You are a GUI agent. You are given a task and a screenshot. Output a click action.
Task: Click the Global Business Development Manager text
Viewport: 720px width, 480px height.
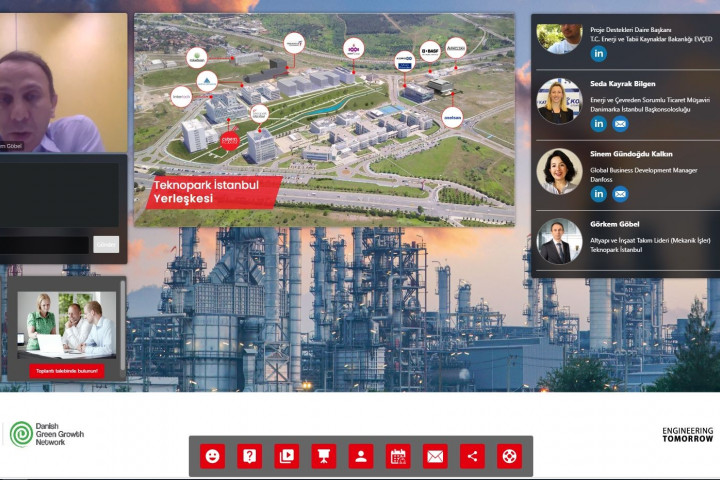pyautogui.click(x=643, y=170)
